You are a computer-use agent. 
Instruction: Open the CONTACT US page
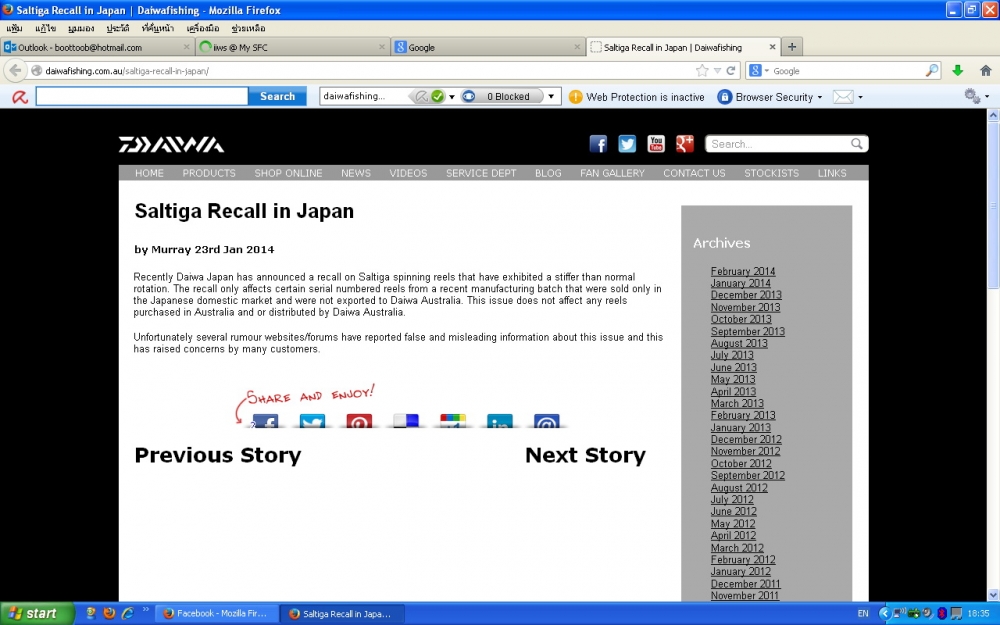(694, 173)
